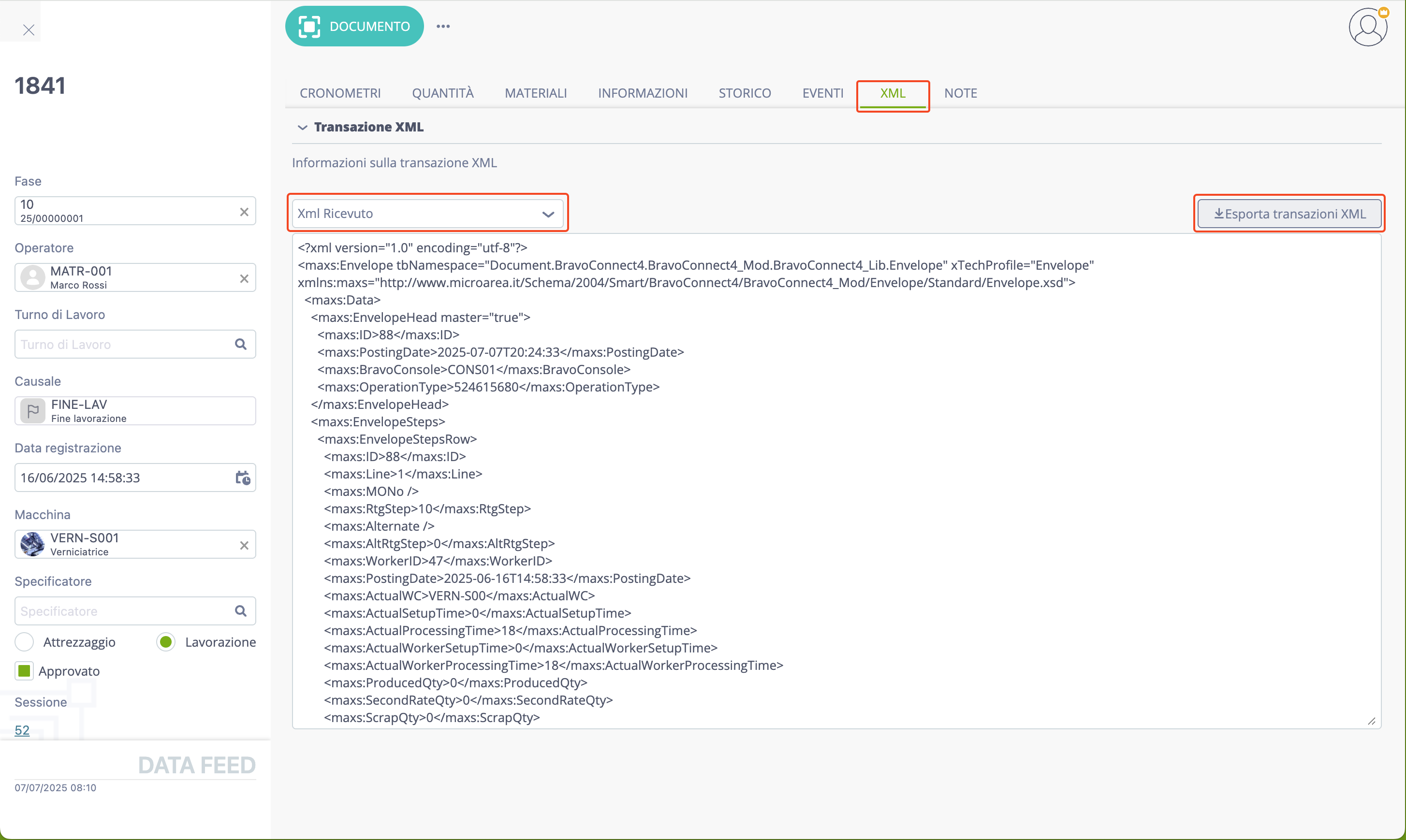Close the side panel with X icon
This screenshot has height=840, width=1406.
29,30
